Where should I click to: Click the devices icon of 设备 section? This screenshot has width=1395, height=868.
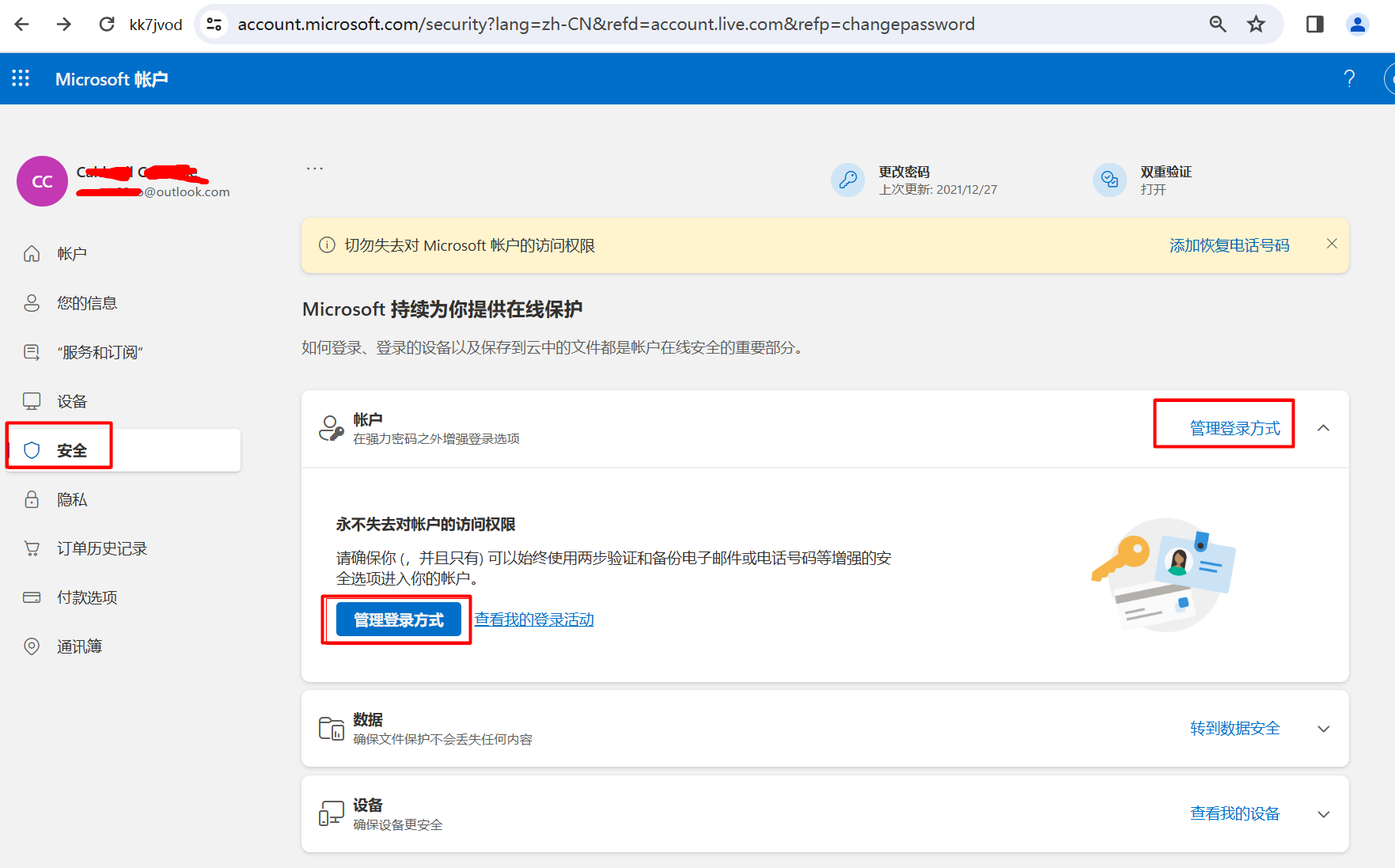click(332, 813)
